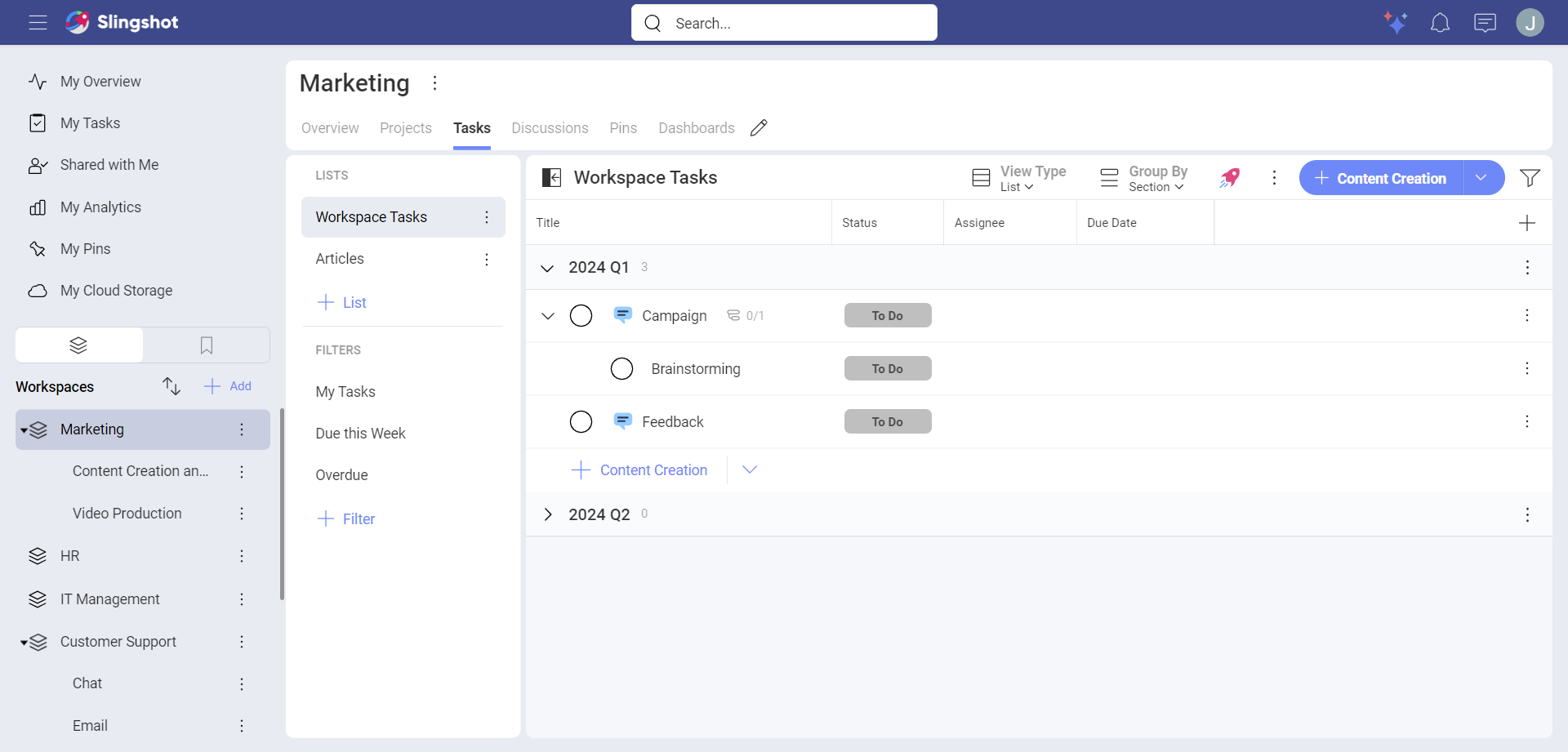Switch to bookmarks tab icon
Image resolution: width=1568 pixels, height=752 pixels.
point(207,345)
